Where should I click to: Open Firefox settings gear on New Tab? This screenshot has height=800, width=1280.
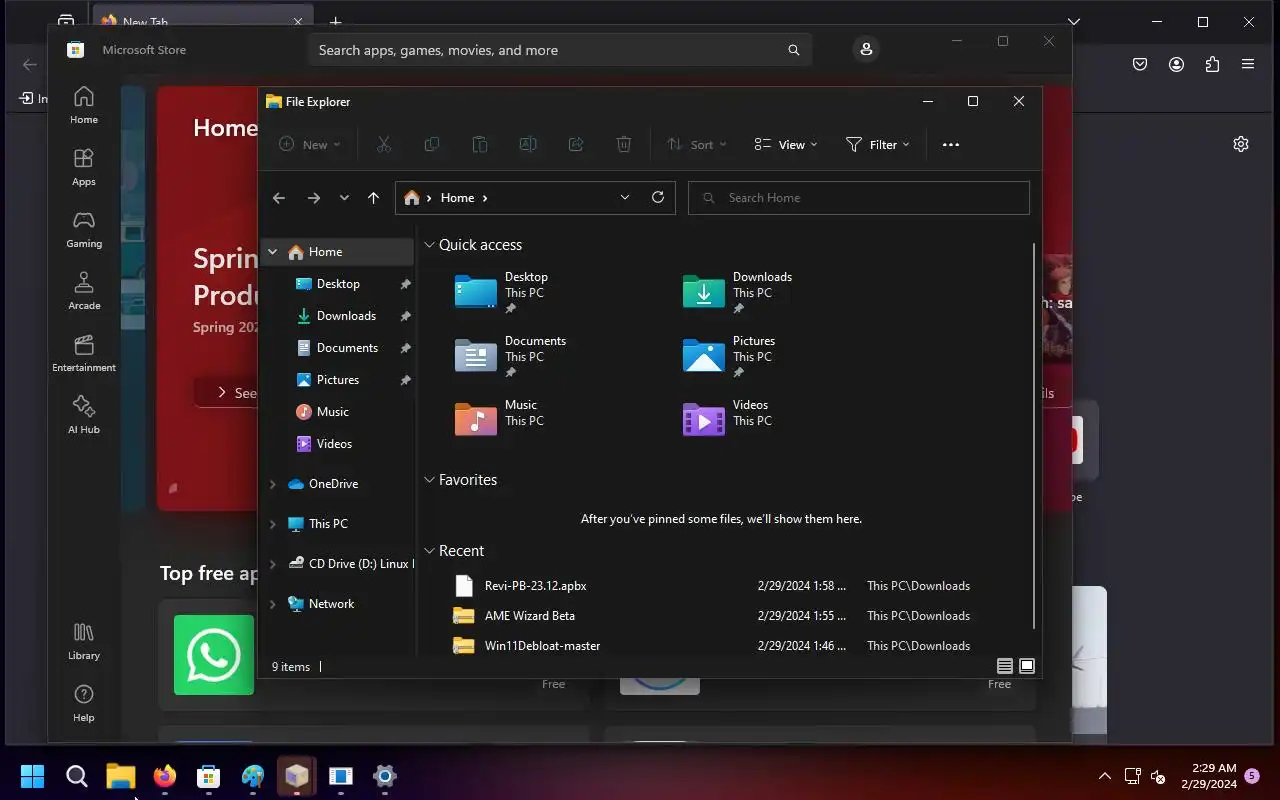point(1241,144)
